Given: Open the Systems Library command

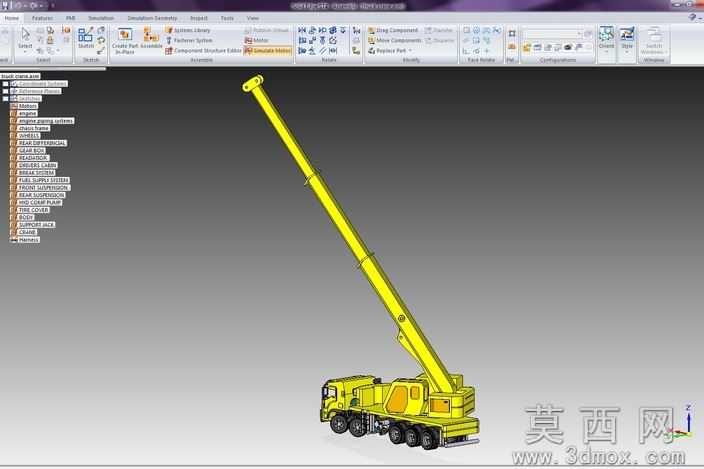Looking at the screenshot, I should [188, 30].
